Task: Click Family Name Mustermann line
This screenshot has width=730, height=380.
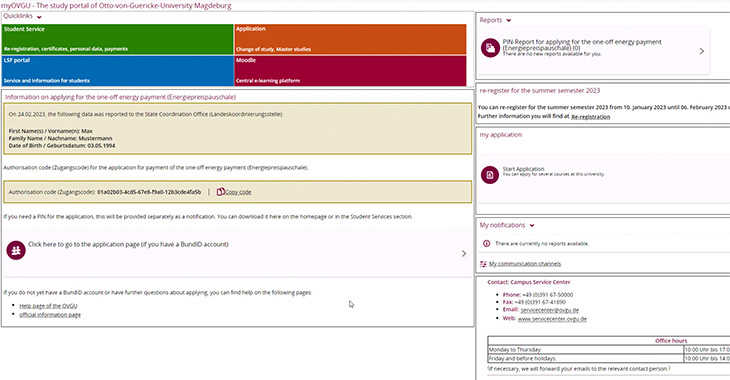Action: pyautogui.click(x=61, y=138)
